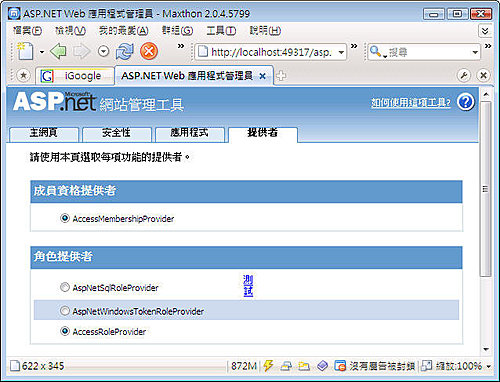Click the new tab page icon in toolbar
Image resolution: width=500 pixels, height=382 pixels.
(25, 51)
